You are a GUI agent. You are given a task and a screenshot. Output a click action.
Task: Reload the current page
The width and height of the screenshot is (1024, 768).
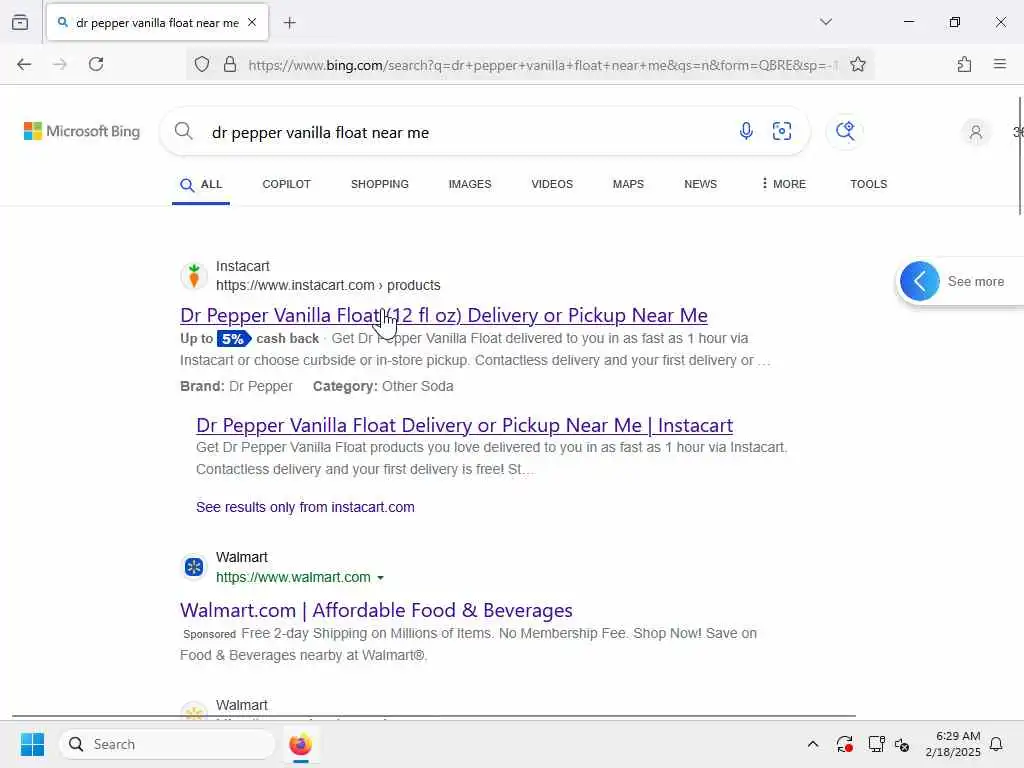tap(96, 64)
